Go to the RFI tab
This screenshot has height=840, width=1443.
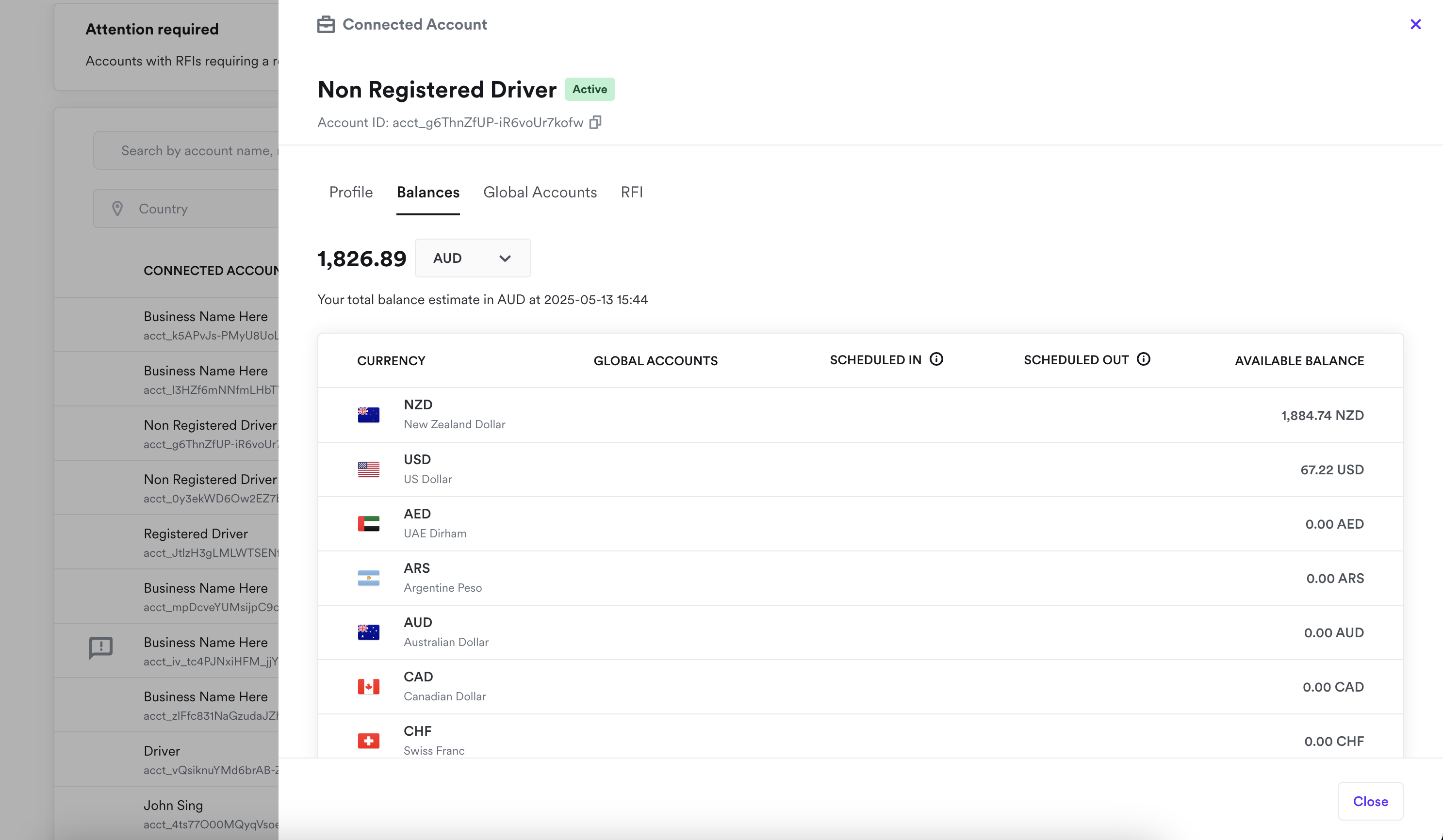[631, 192]
